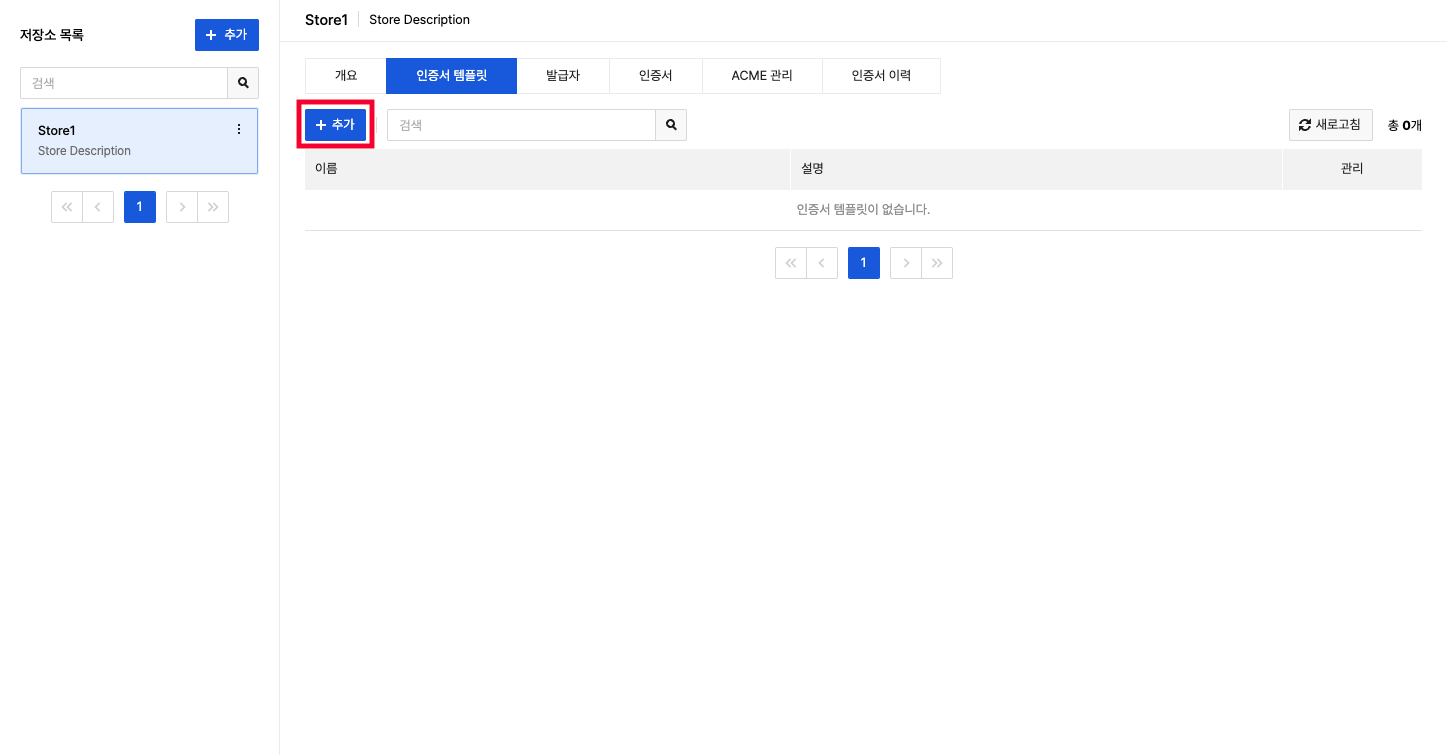
Task: Go to previous page of template table
Action: (822, 263)
